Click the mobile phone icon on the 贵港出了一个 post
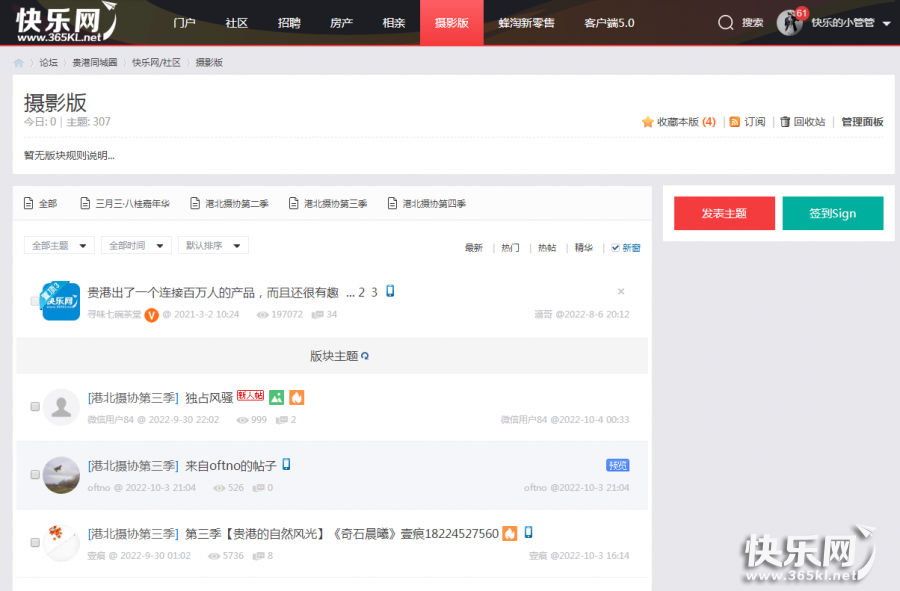The image size is (900, 591). point(390,291)
